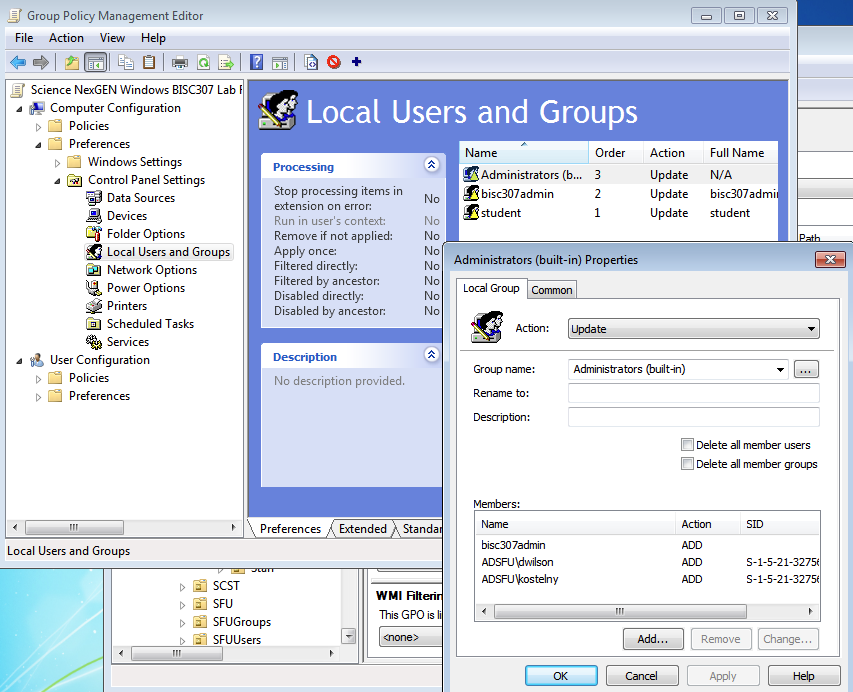This screenshot has width=853, height=692.
Task: Click OK in the Properties dialog
Action: pos(560,676)
